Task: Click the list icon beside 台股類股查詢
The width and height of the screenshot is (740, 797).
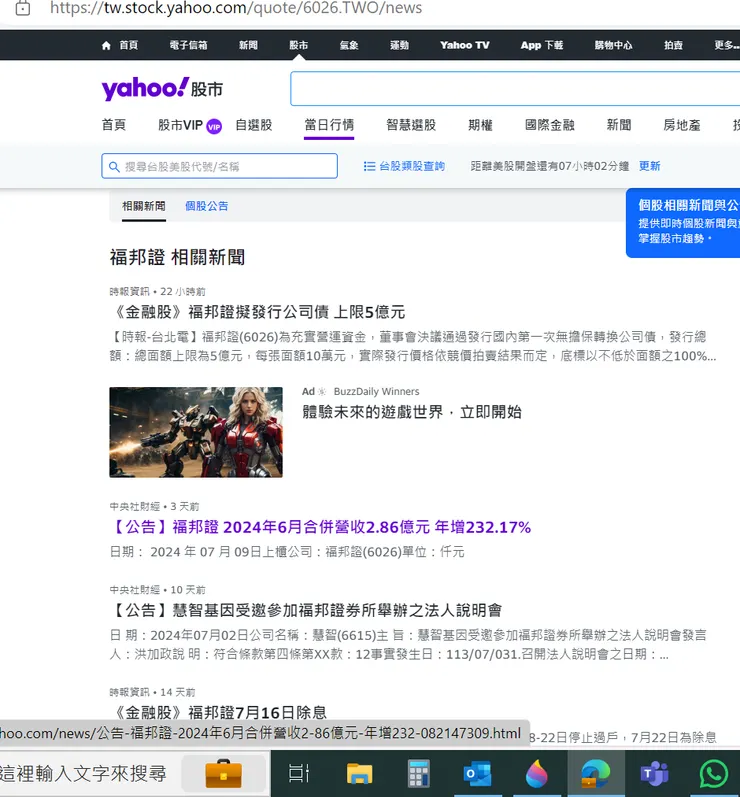Action: [x=369, y=166]
